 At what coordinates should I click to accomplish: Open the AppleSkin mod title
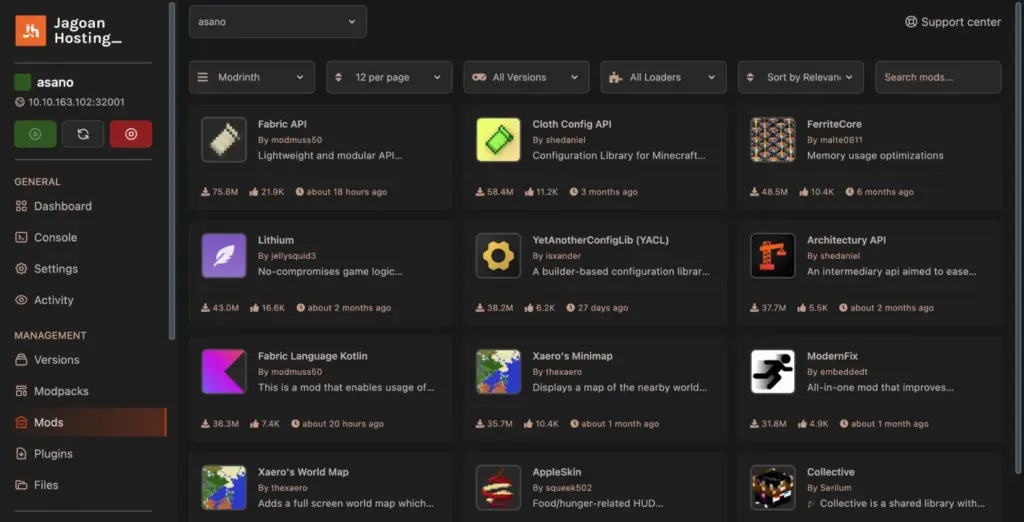(x=556, y=472)
